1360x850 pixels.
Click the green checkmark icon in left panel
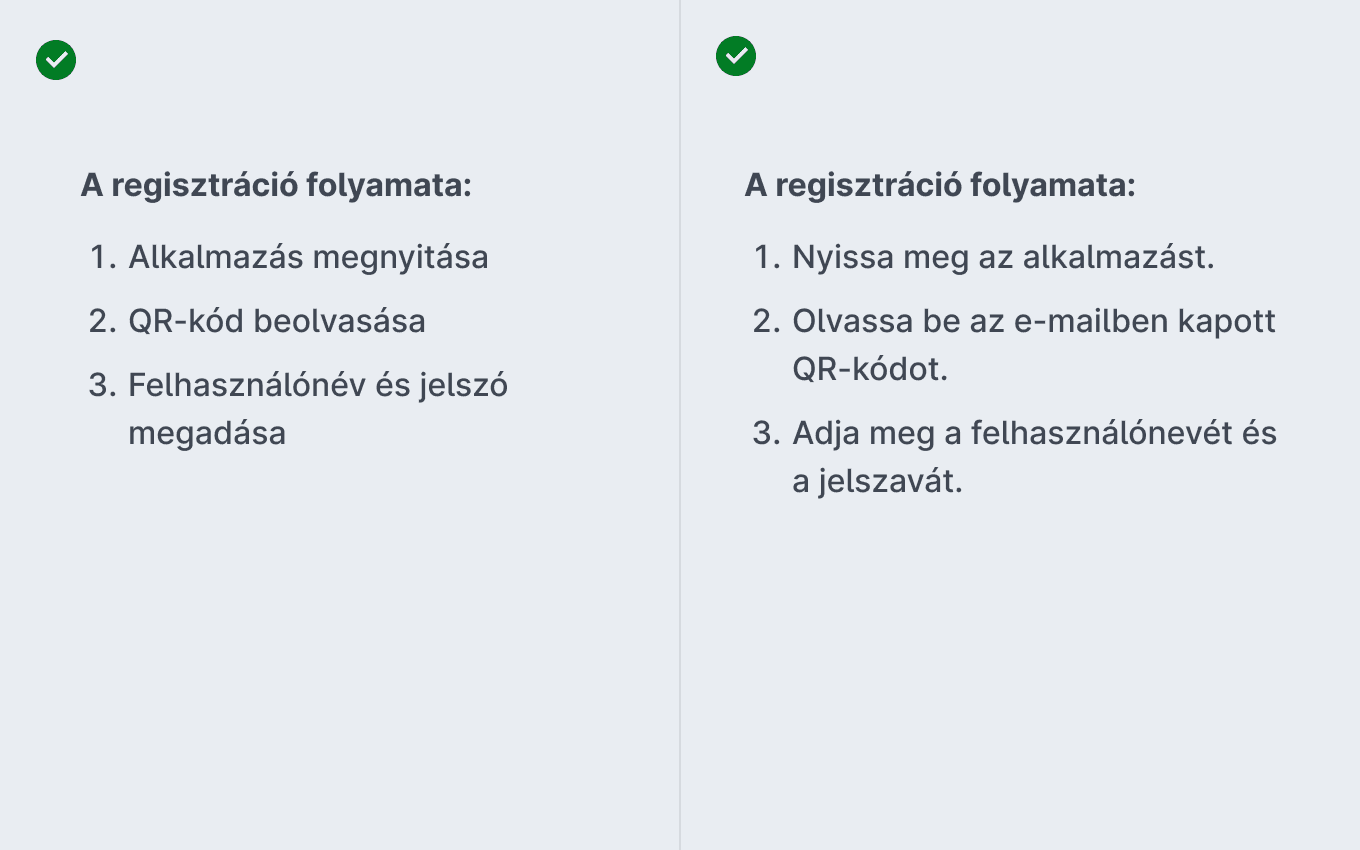(x=56, y=60)
